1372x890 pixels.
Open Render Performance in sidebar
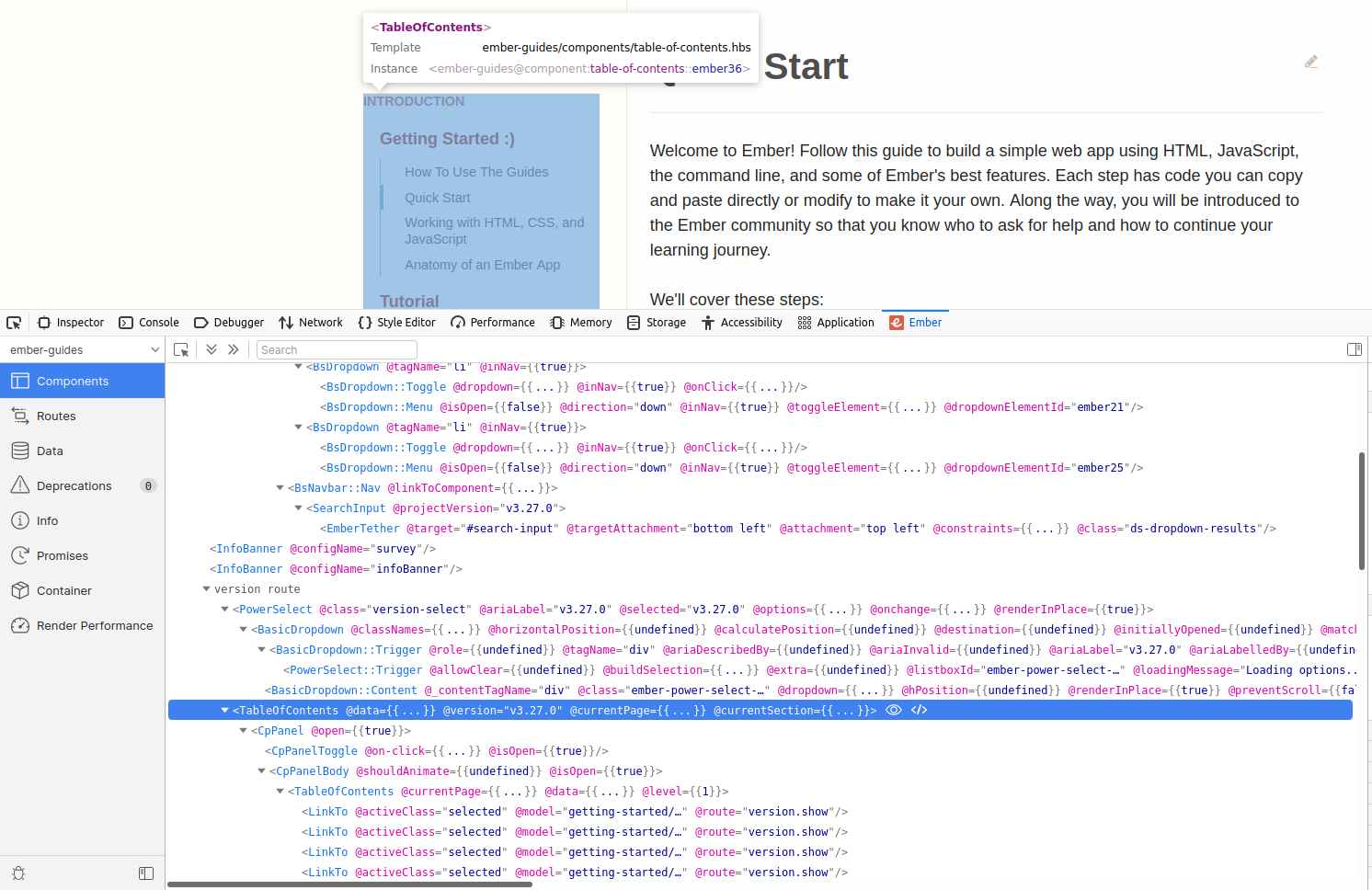83,625
